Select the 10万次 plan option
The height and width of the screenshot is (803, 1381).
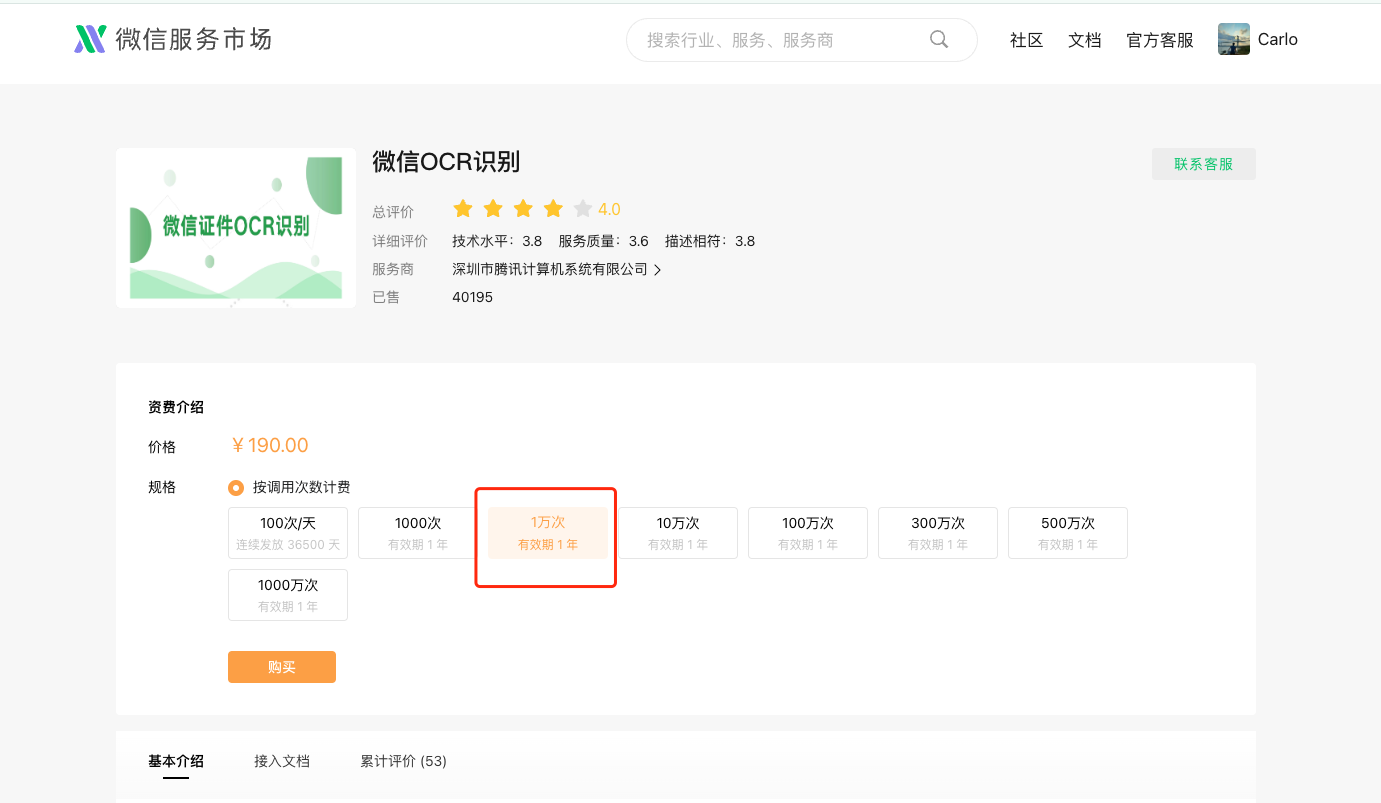pyautogui.click(x=678, y=533)
